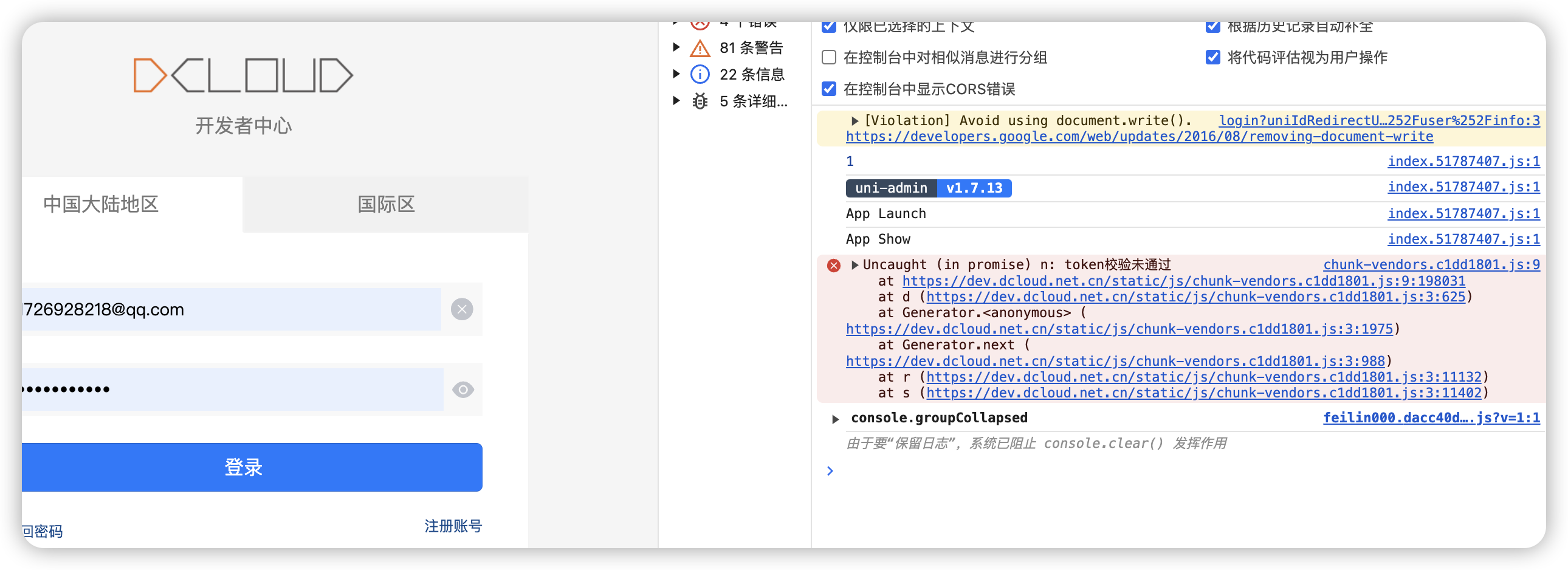1568x570 pixels.
Task: Uncheck 在控制台中显示CORS错误 checkbox
Action: (829, 89)
